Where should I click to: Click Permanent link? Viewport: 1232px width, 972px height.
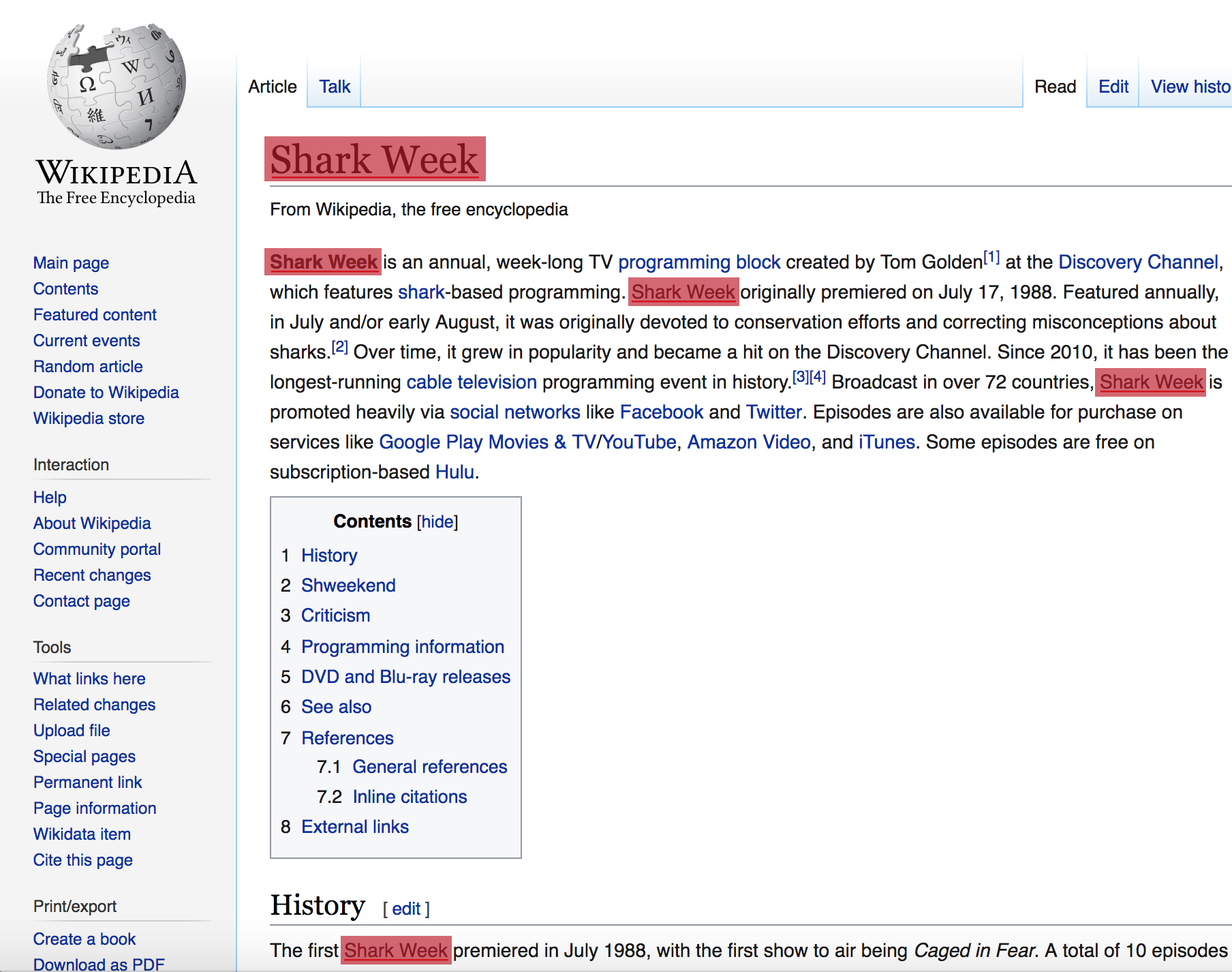point(87,783)
